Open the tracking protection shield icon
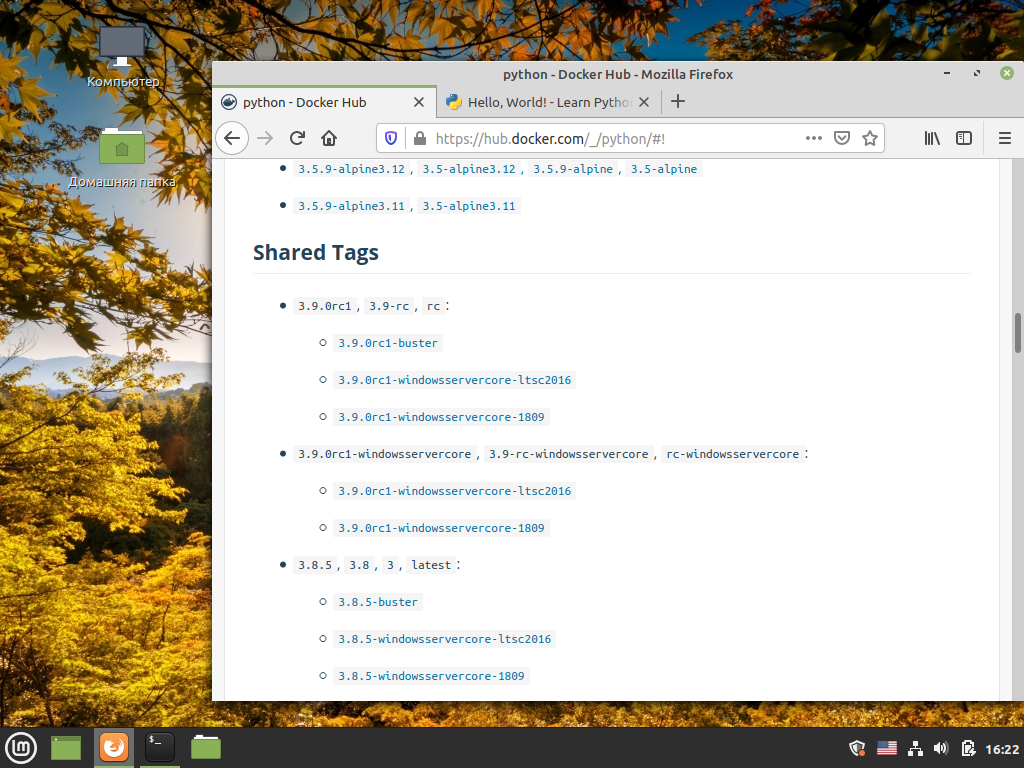Viewport: 1024px width, 768px height. tap(391, 138)
